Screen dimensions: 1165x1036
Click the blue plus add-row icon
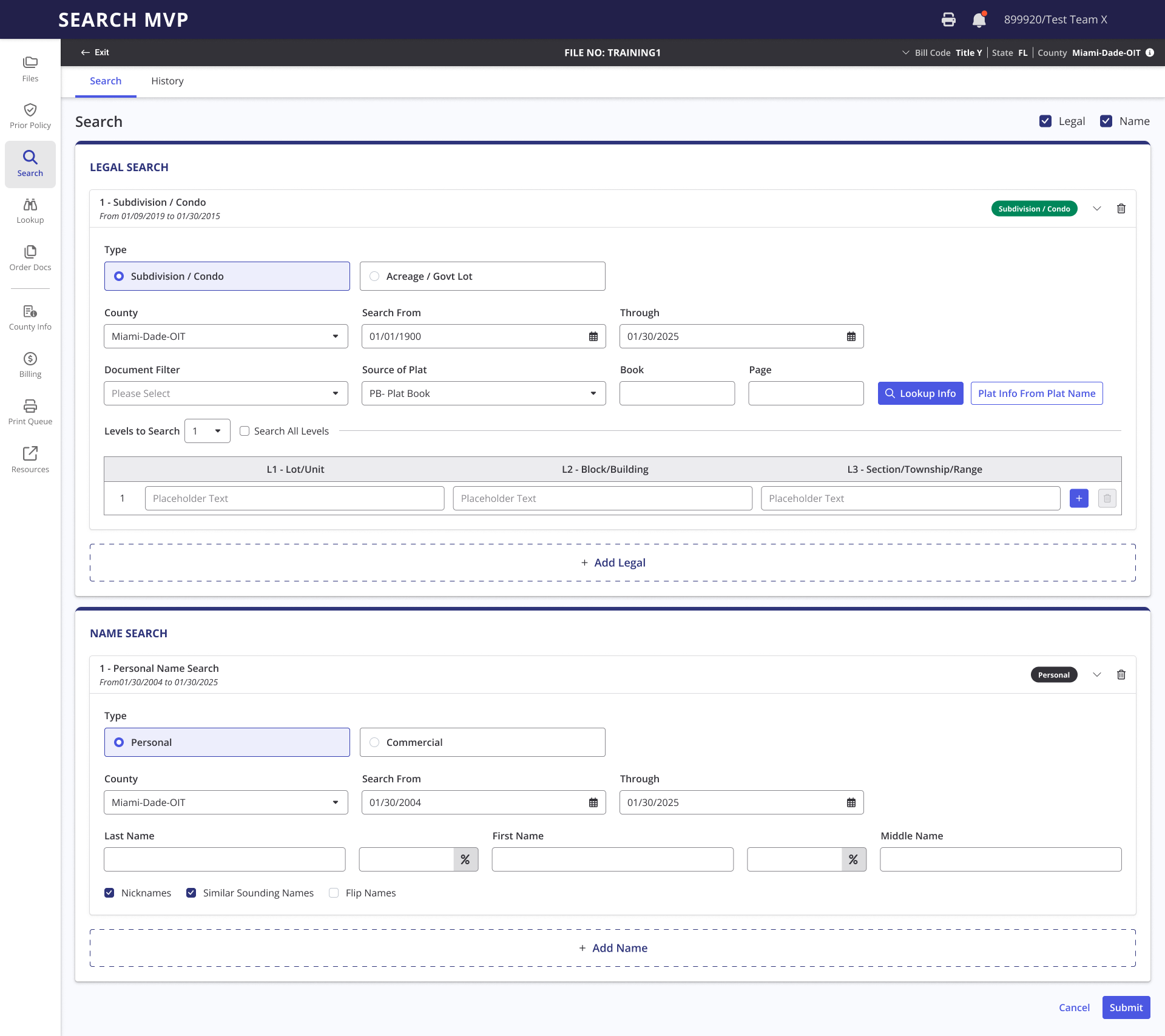click(x=1079, y=498)
